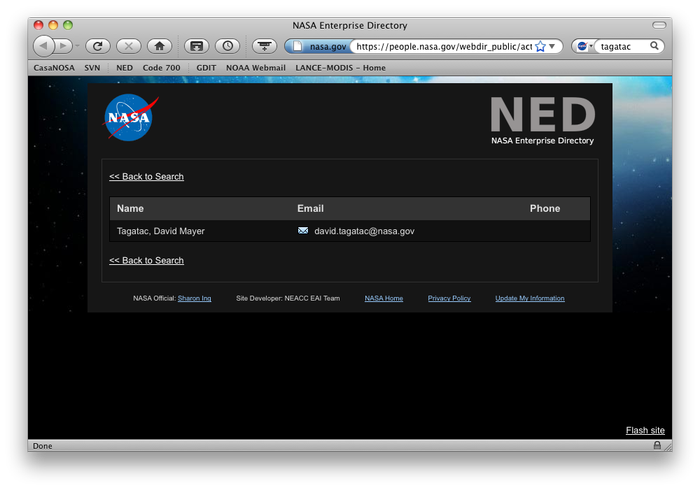Open the search engine selector dropdown
Image resolution: width=700 pixels, height=490 pixels.
coord(584,46)
